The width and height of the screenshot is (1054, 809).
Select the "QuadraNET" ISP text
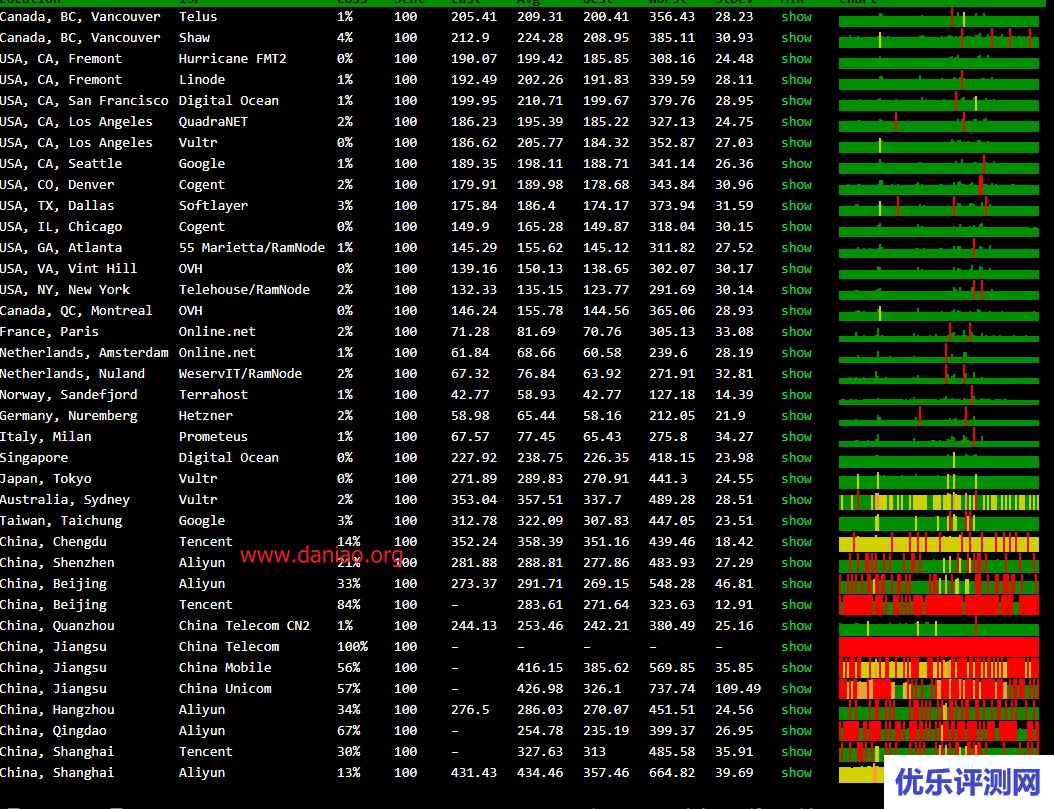tap(213, 122)
